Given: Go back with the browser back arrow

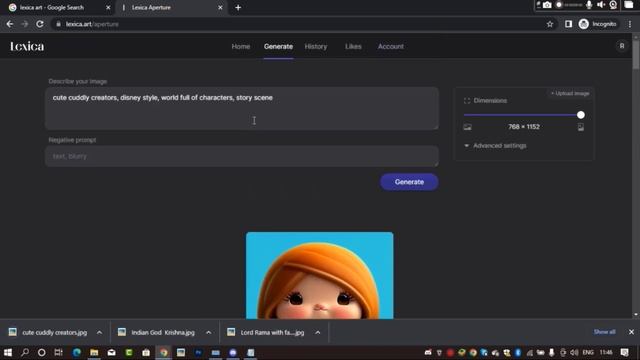Looking at the screenshot, I should (10, 24).
